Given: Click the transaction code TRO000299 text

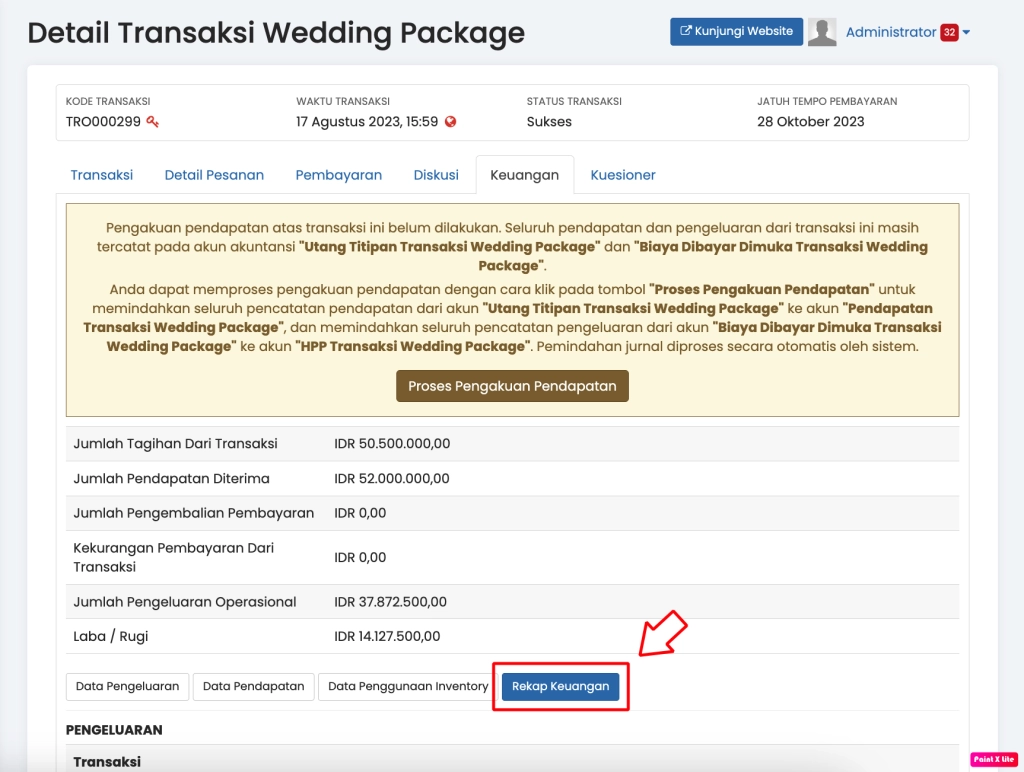Looking at the screenshot, I should click(103, 122).
